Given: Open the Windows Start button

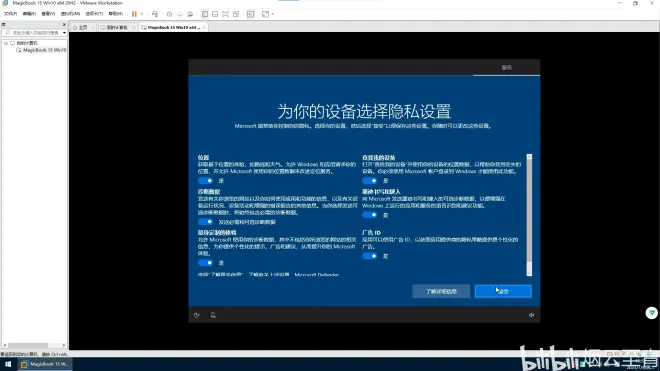Looking at the screenshot, I should click(x=8, y=364).
